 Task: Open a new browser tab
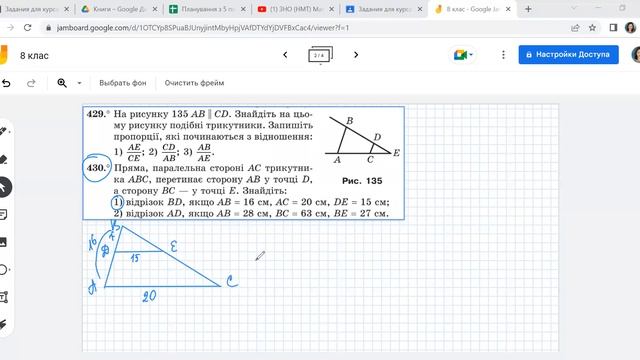[528, 9]
